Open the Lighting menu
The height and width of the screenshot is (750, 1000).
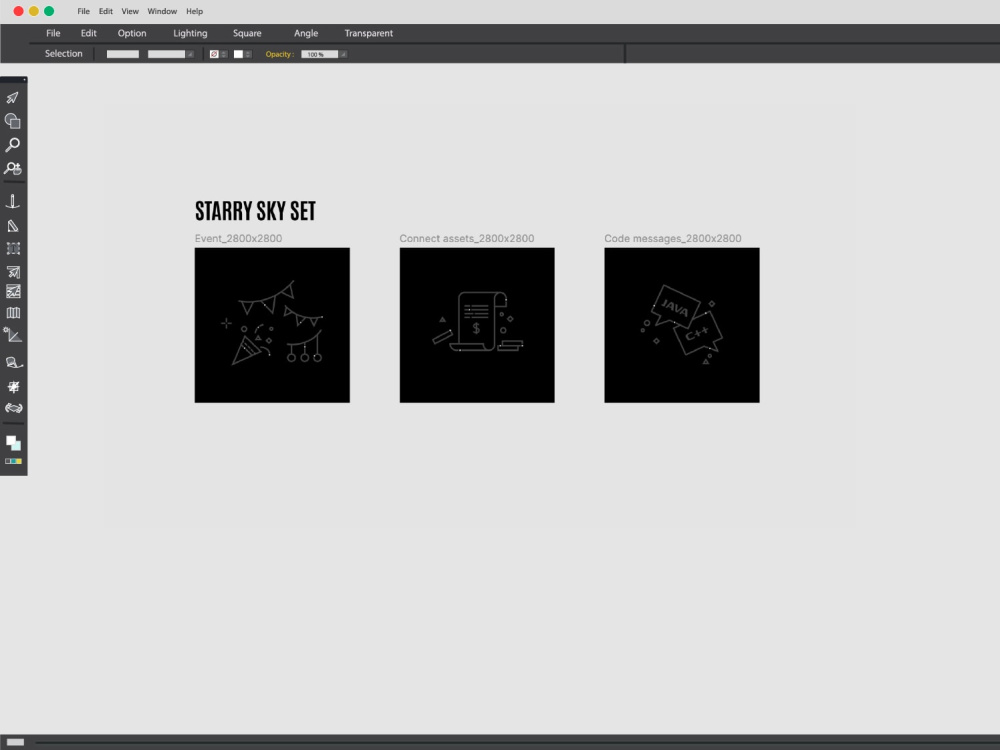(x=190, y=33)
